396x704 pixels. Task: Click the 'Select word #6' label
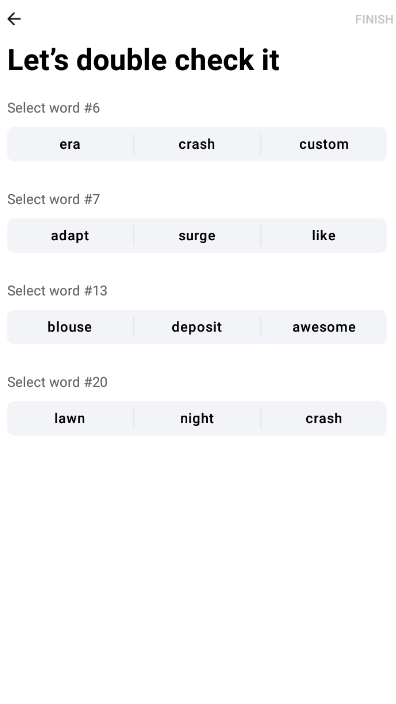coord(53,108)
